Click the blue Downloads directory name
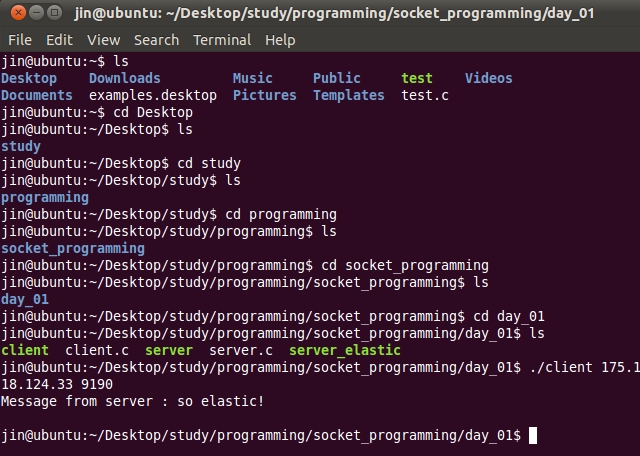 tap(124, 78)
